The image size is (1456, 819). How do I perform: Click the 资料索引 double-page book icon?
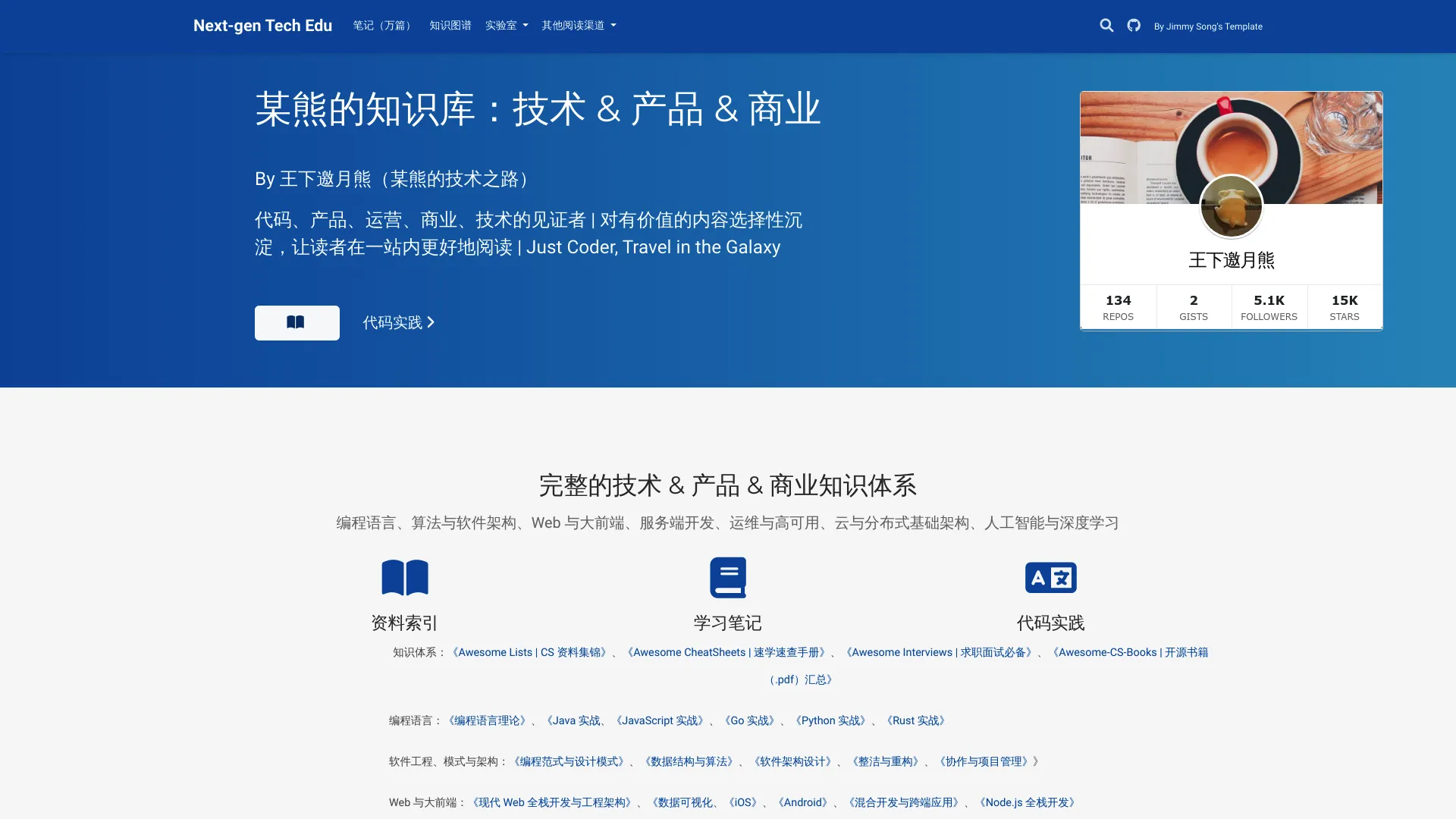point(405,578)
